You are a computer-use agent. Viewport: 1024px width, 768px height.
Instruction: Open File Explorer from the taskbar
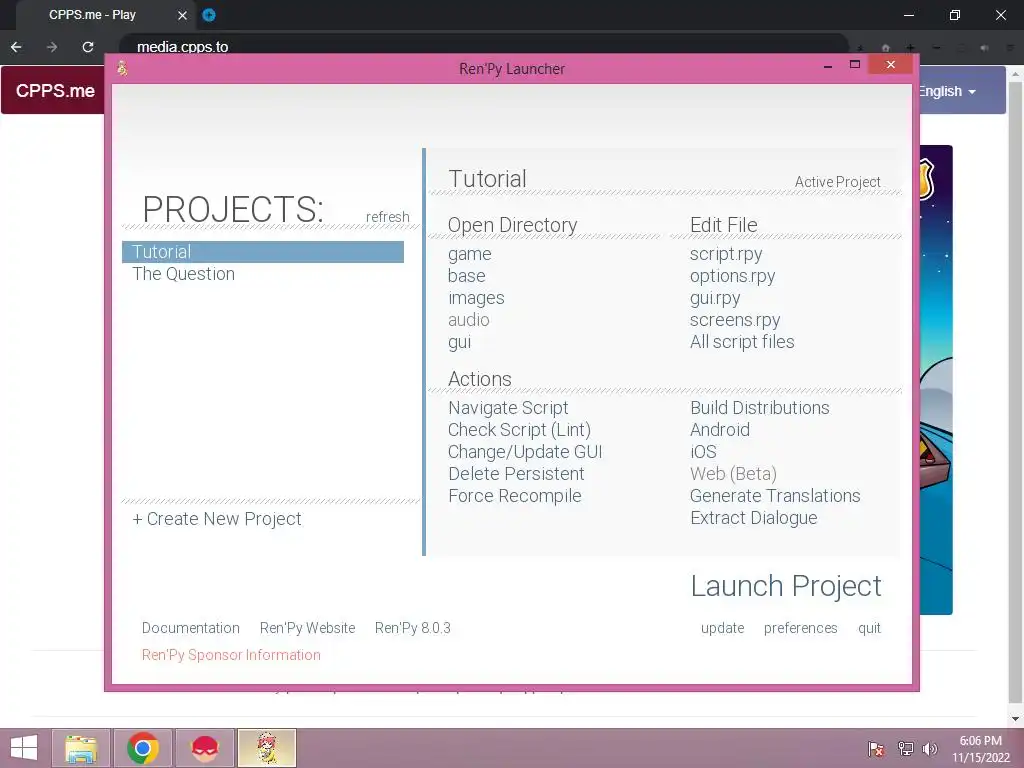point(81,748)
